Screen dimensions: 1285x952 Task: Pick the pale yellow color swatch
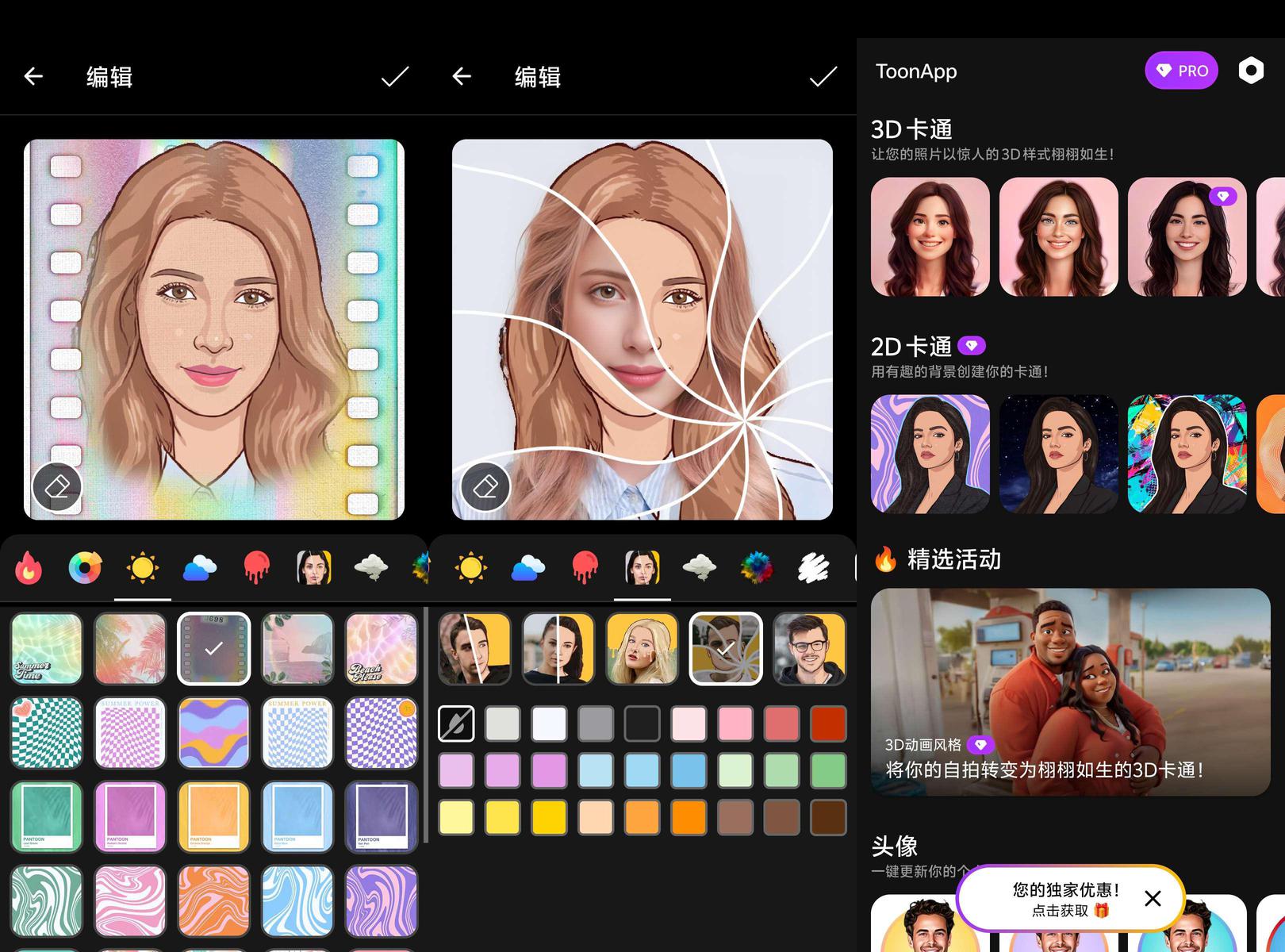pyautogui.click(x=456, y=817)
